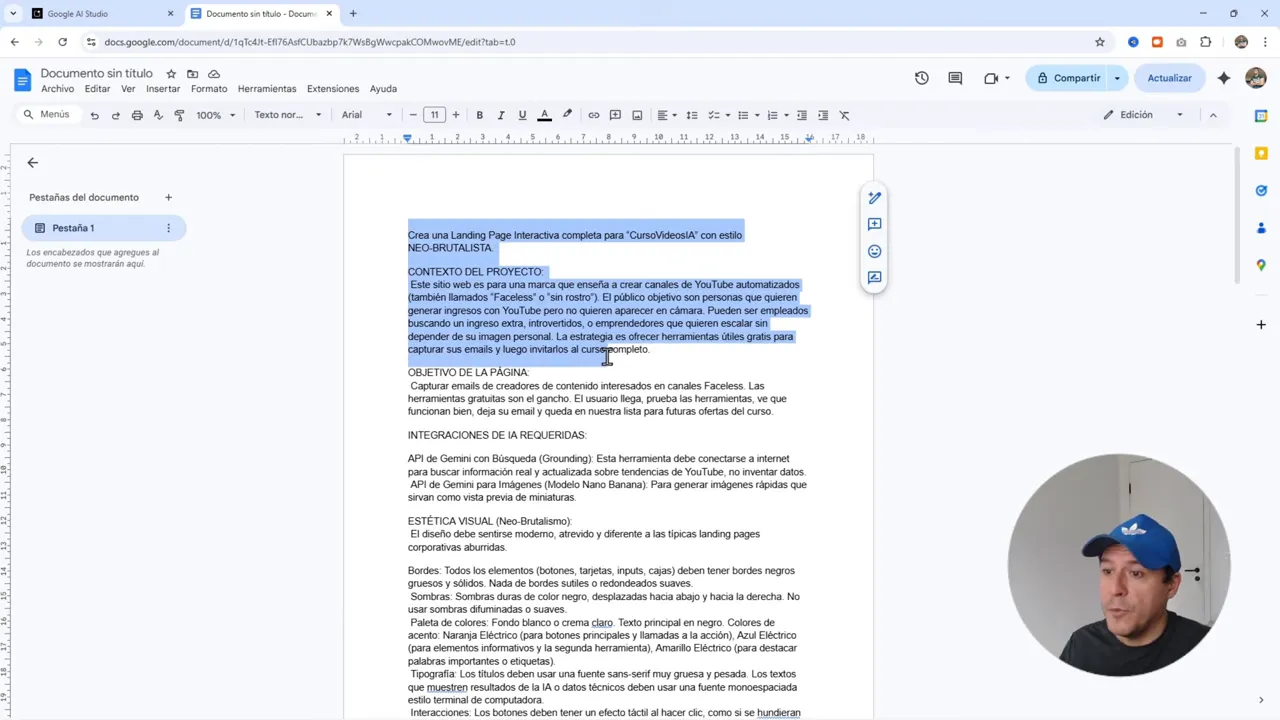Open the text highlight color tool
The height and width of the screenshot is (720, 1280).
pos(565,114)
